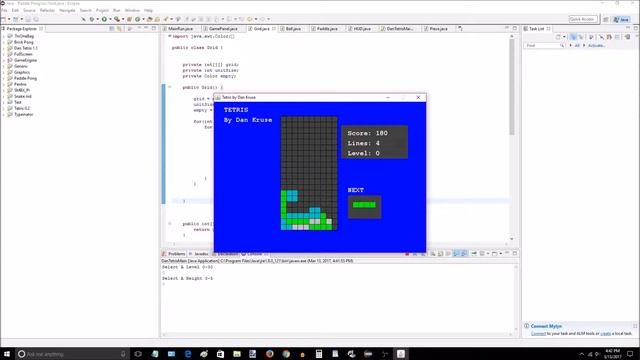Open the Display Selected Console dropdown
Viewport: 640px width, 360px height.
pos(487,254)
